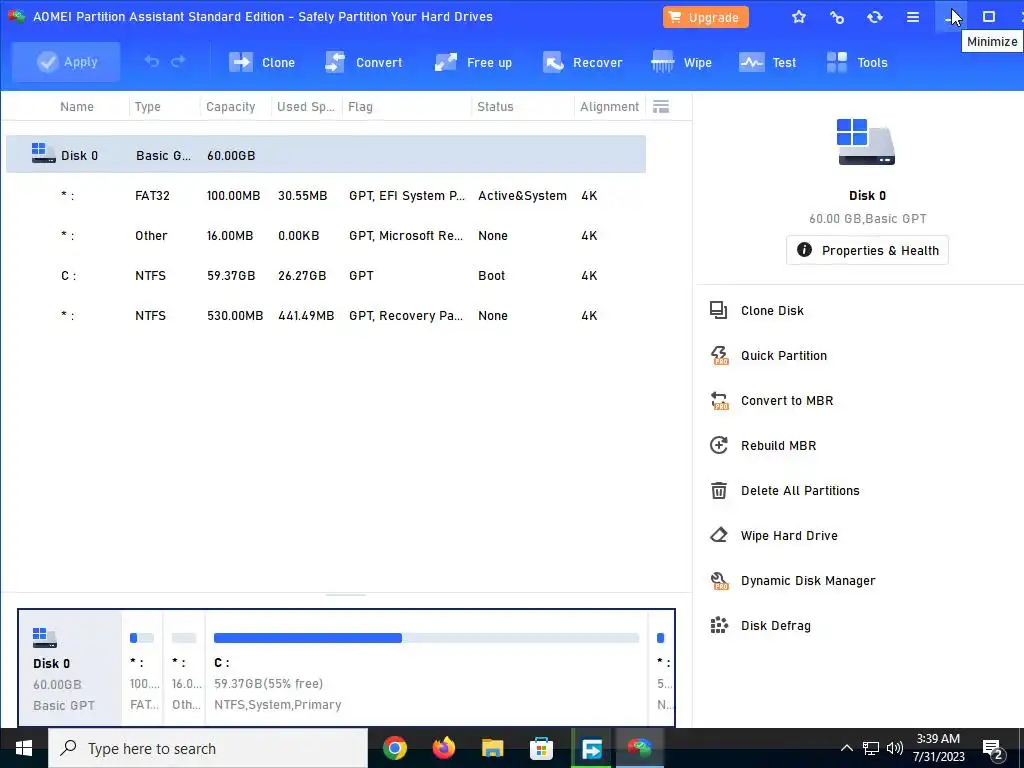Screen dimensions: 1024x768
Task: Open Microsoft Store from the taskbar
Action: 541,748
